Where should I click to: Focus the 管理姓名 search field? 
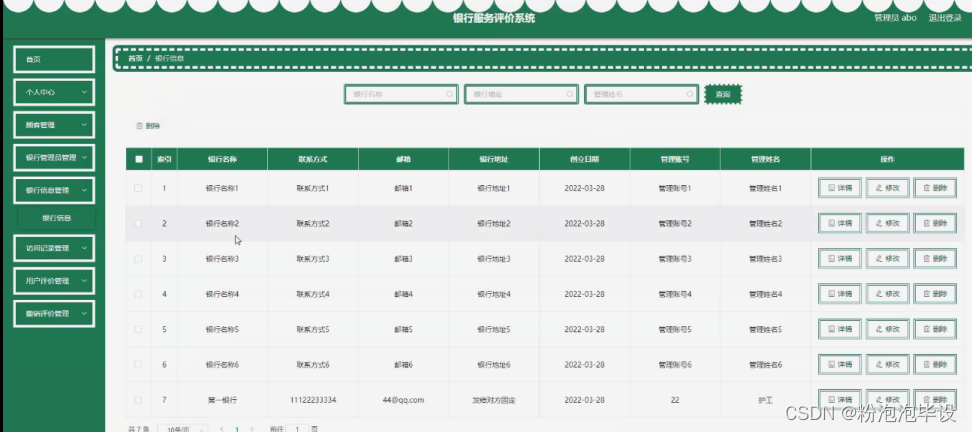642,94
